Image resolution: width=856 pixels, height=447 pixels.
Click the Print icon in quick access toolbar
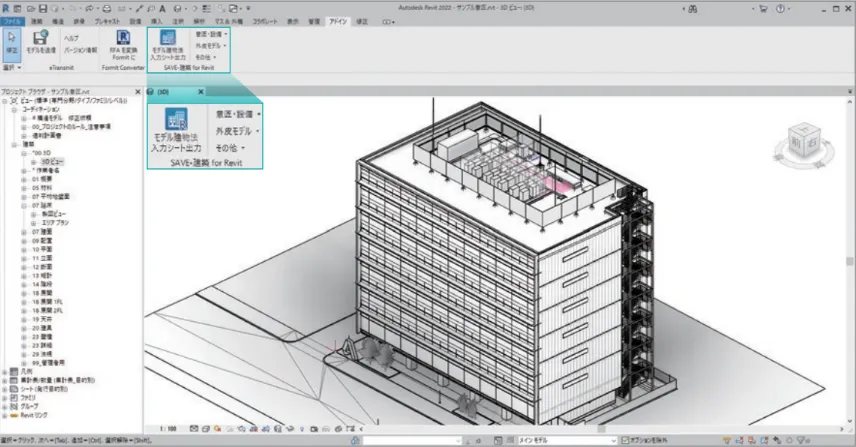click(105, 7)
